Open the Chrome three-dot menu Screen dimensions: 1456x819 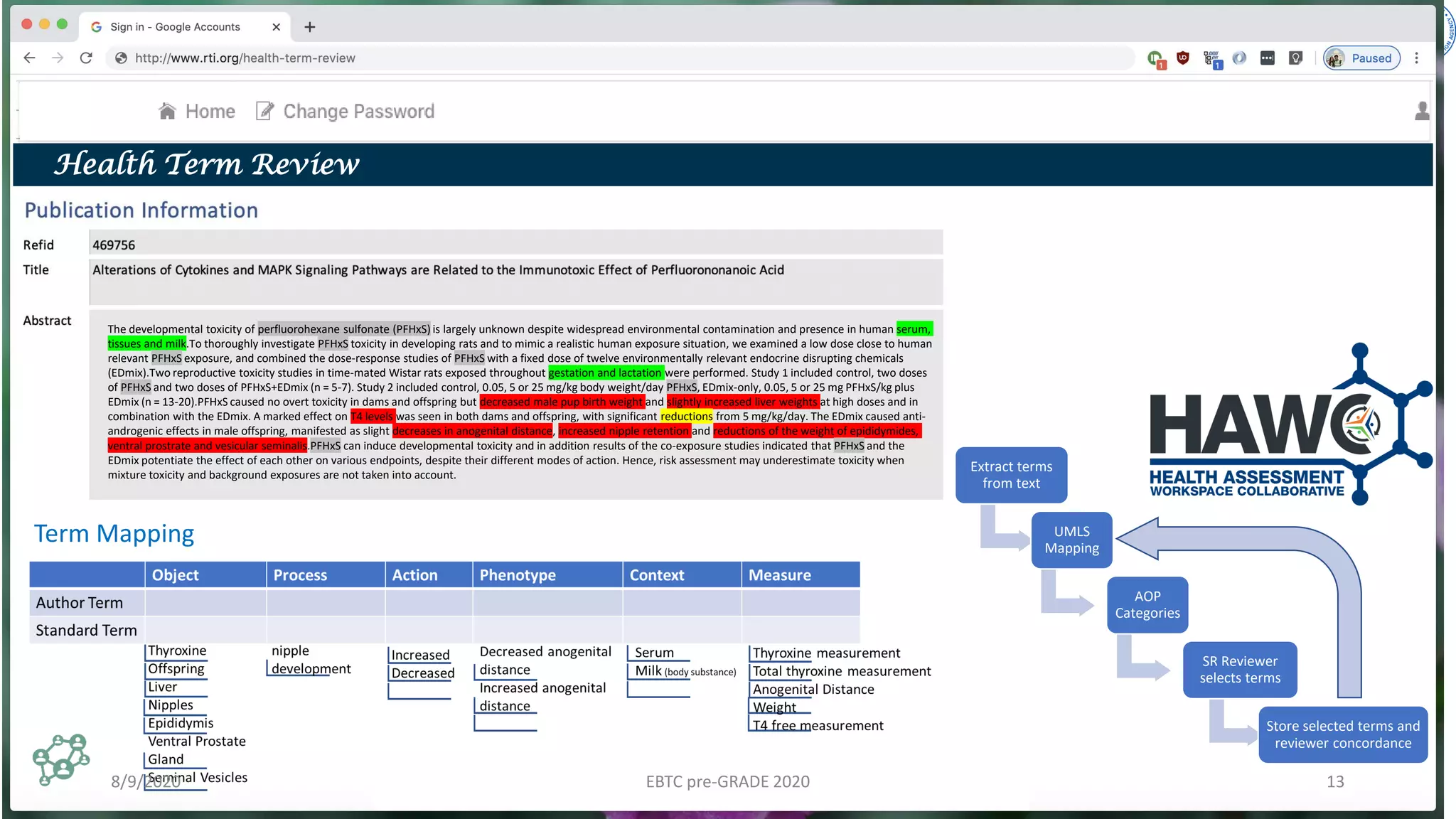pos(1416,58)
